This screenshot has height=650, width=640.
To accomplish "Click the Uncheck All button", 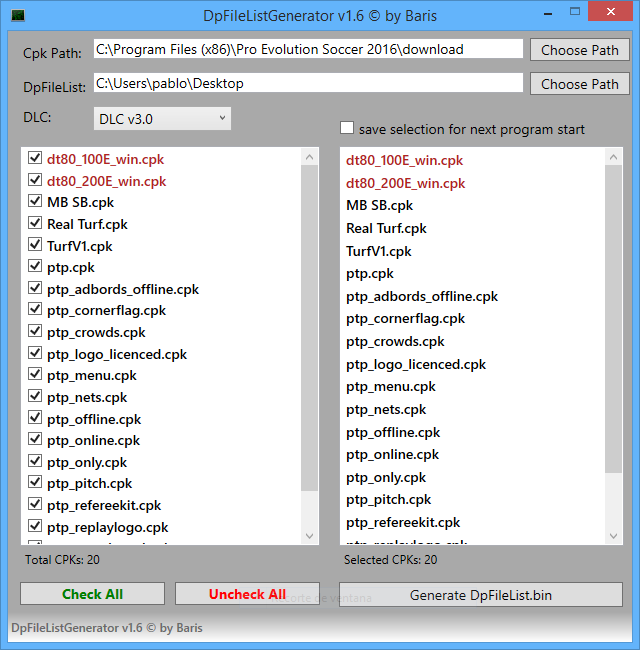I will [247, 594].
